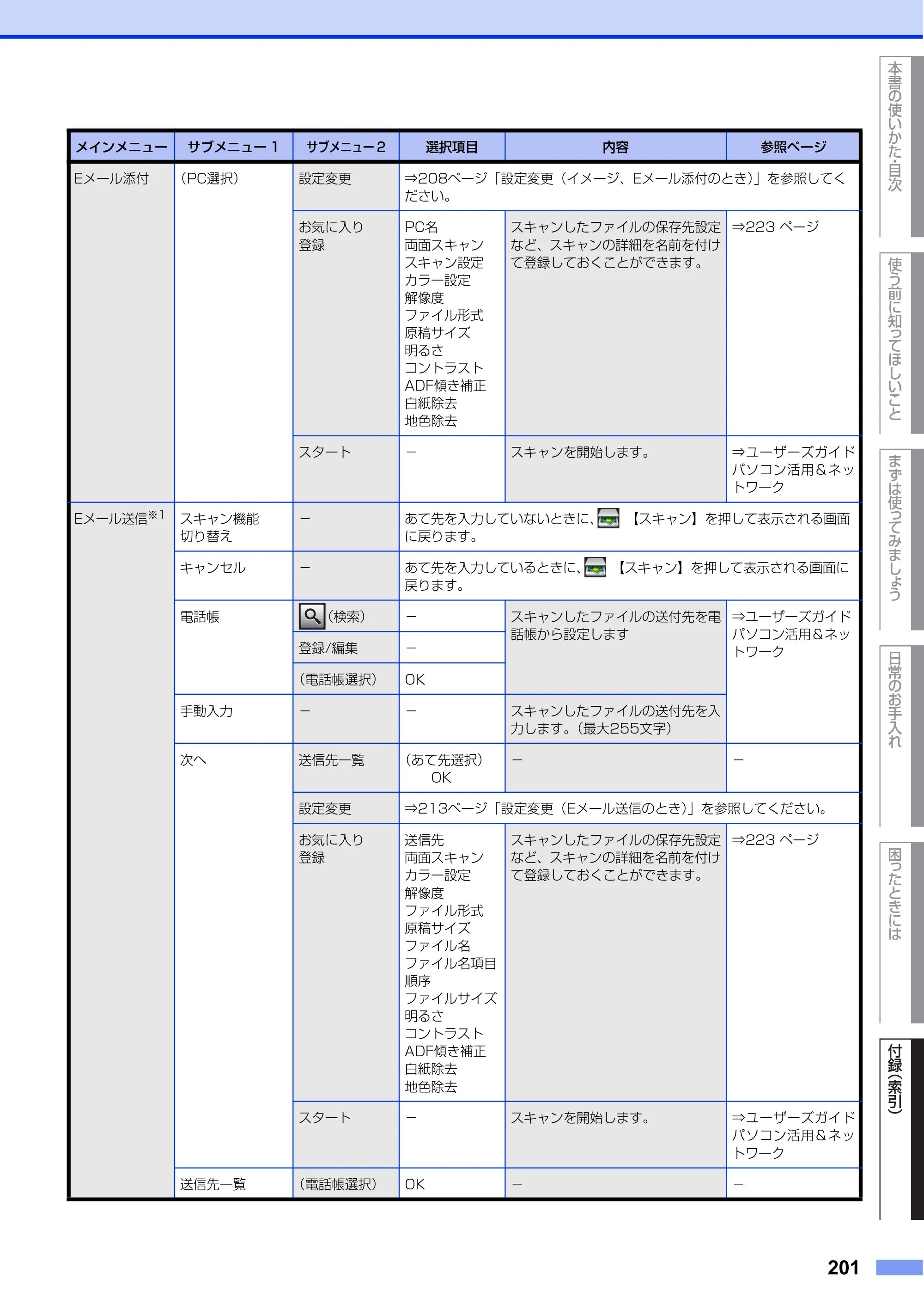Click ⇒223 ページ in the Eメール添付 section

[775, 227]
